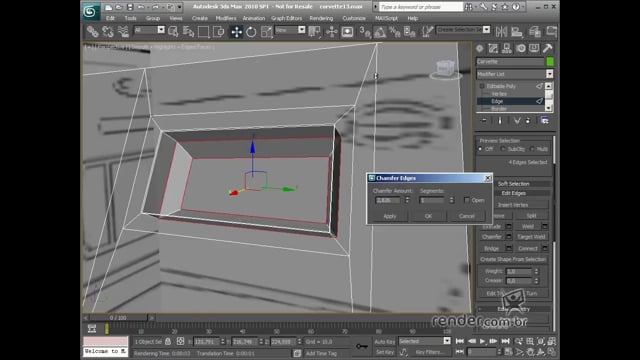Choose the Unlink Selection tool

pos(108,31)
